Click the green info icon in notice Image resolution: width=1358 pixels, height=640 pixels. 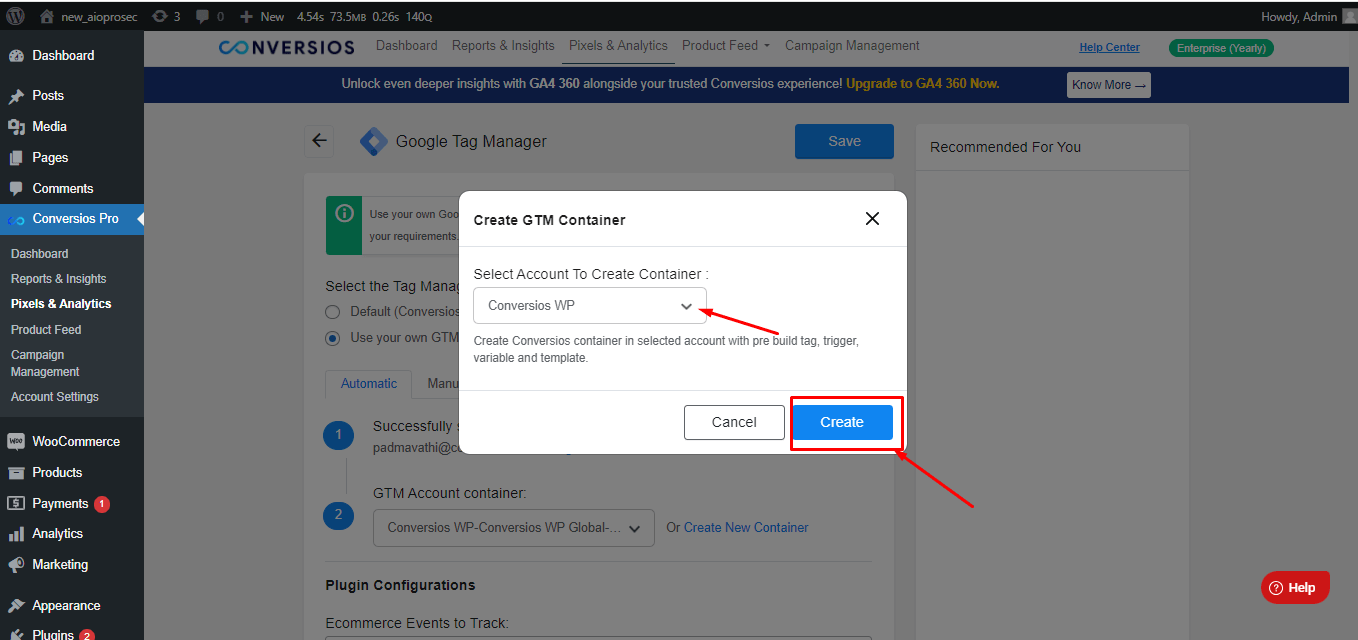point(344,213)
